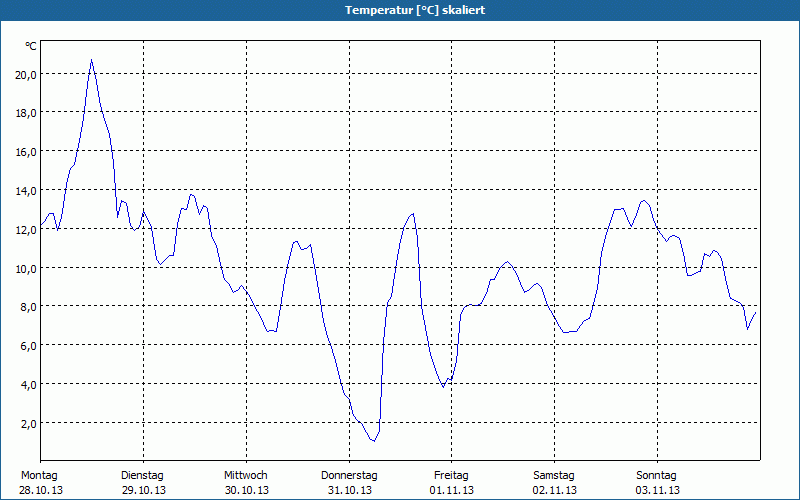Select the Dienstag day label
Screen dimensions: 800x500
[x=142, y=476]
